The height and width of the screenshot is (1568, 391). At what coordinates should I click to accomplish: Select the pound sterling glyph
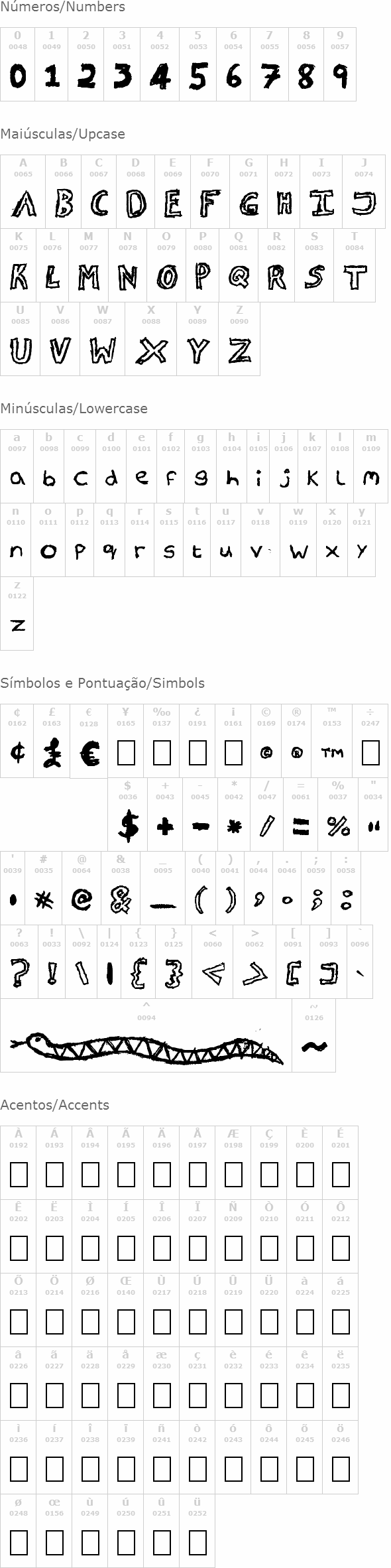coord(52,753)
